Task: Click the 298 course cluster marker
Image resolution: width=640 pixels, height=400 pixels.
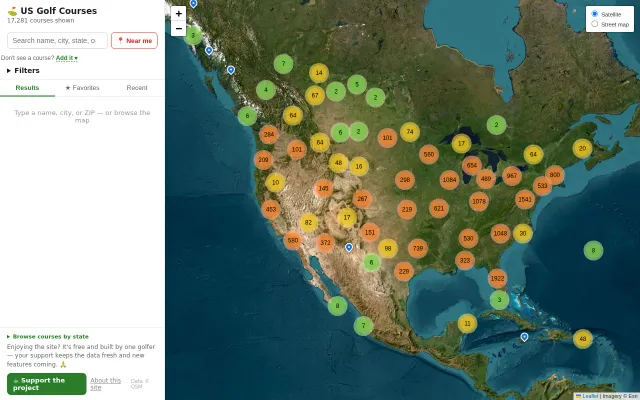Action: [x=405, y=180]
